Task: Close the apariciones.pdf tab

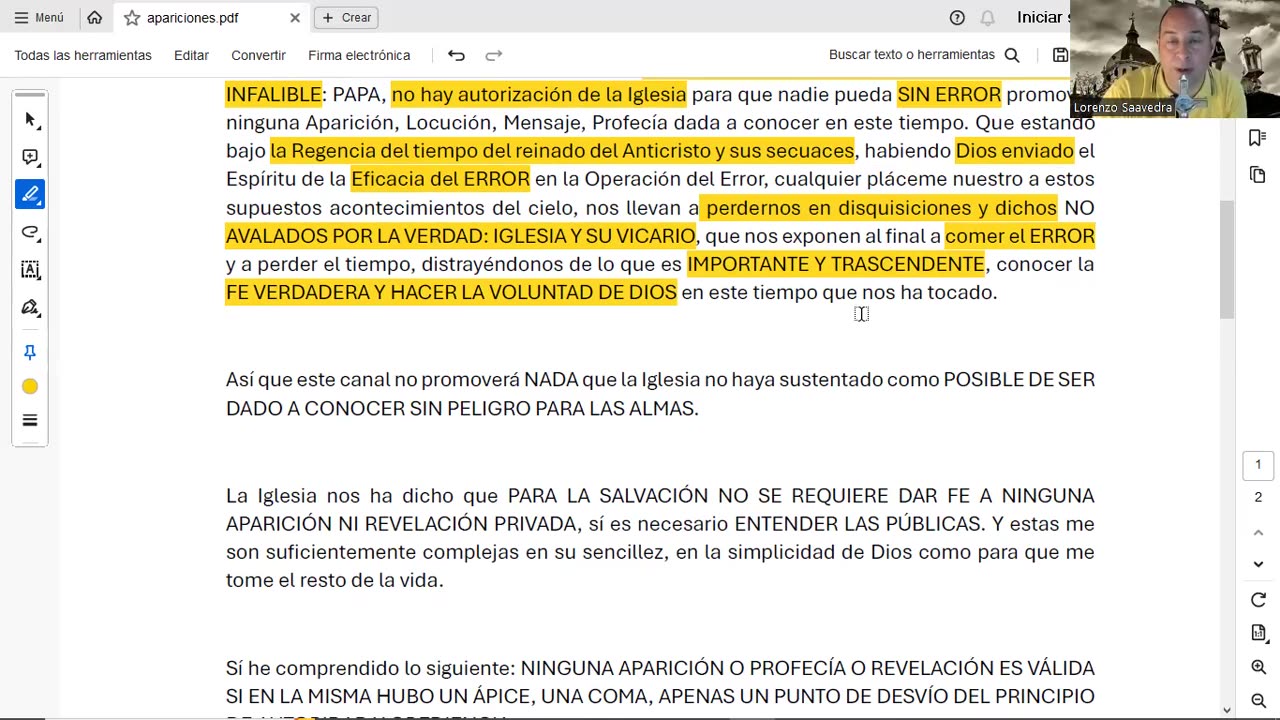Action: 295,18
